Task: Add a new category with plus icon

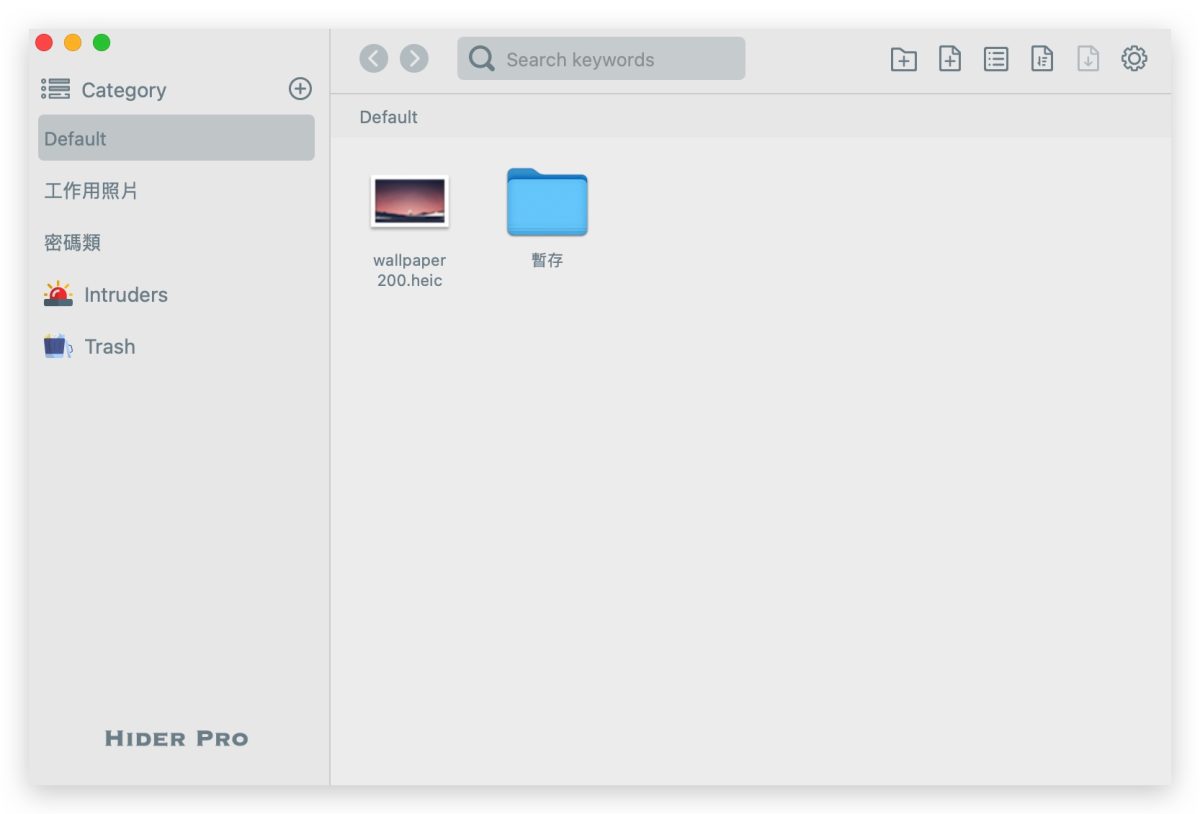Action: click(x=300, y=89)
